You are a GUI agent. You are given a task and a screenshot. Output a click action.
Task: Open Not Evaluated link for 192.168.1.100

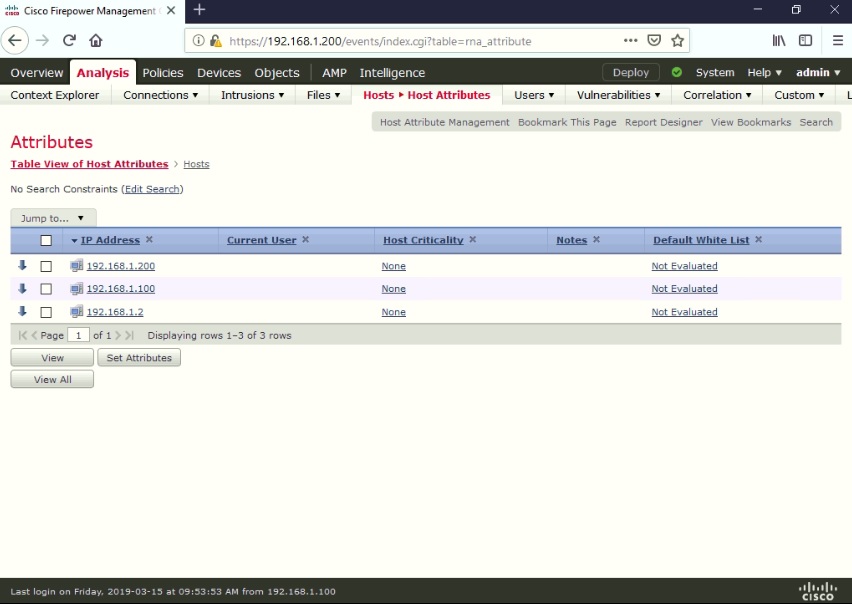tap(684, 288)
